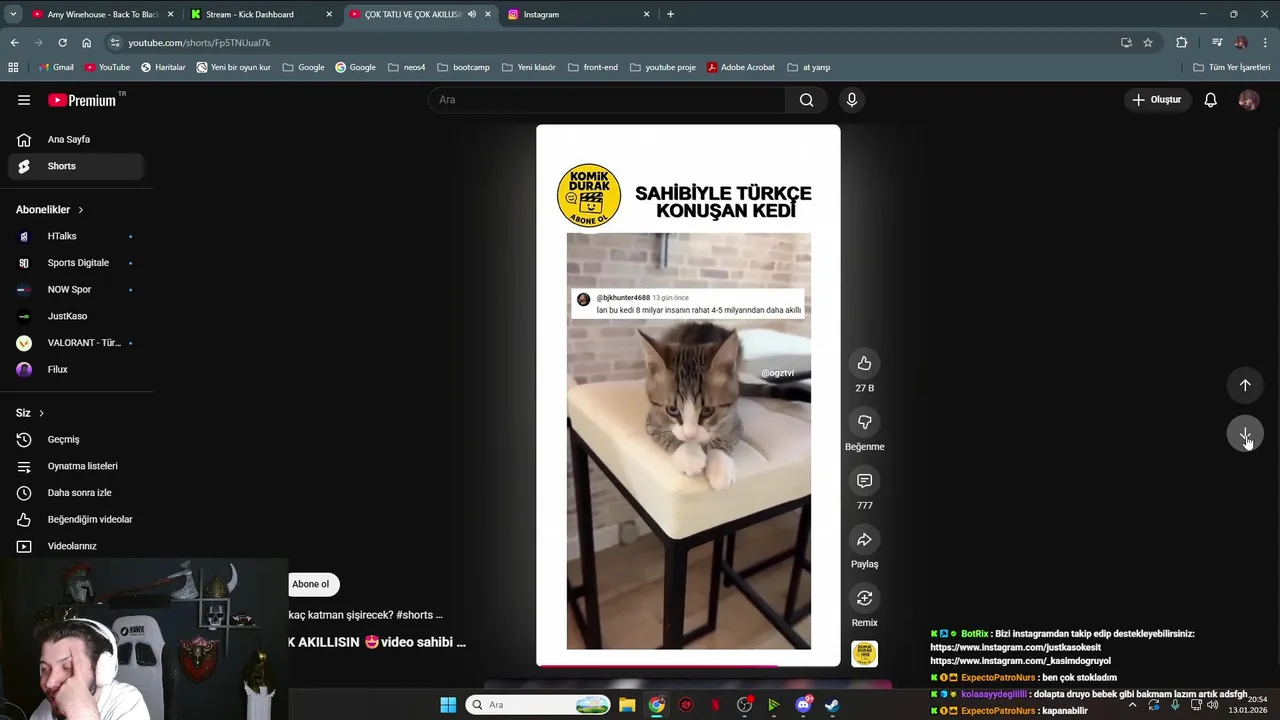Open Geçmiş watch history
The width and height of the screenshot is (1280, 720).
pos(76,439)
